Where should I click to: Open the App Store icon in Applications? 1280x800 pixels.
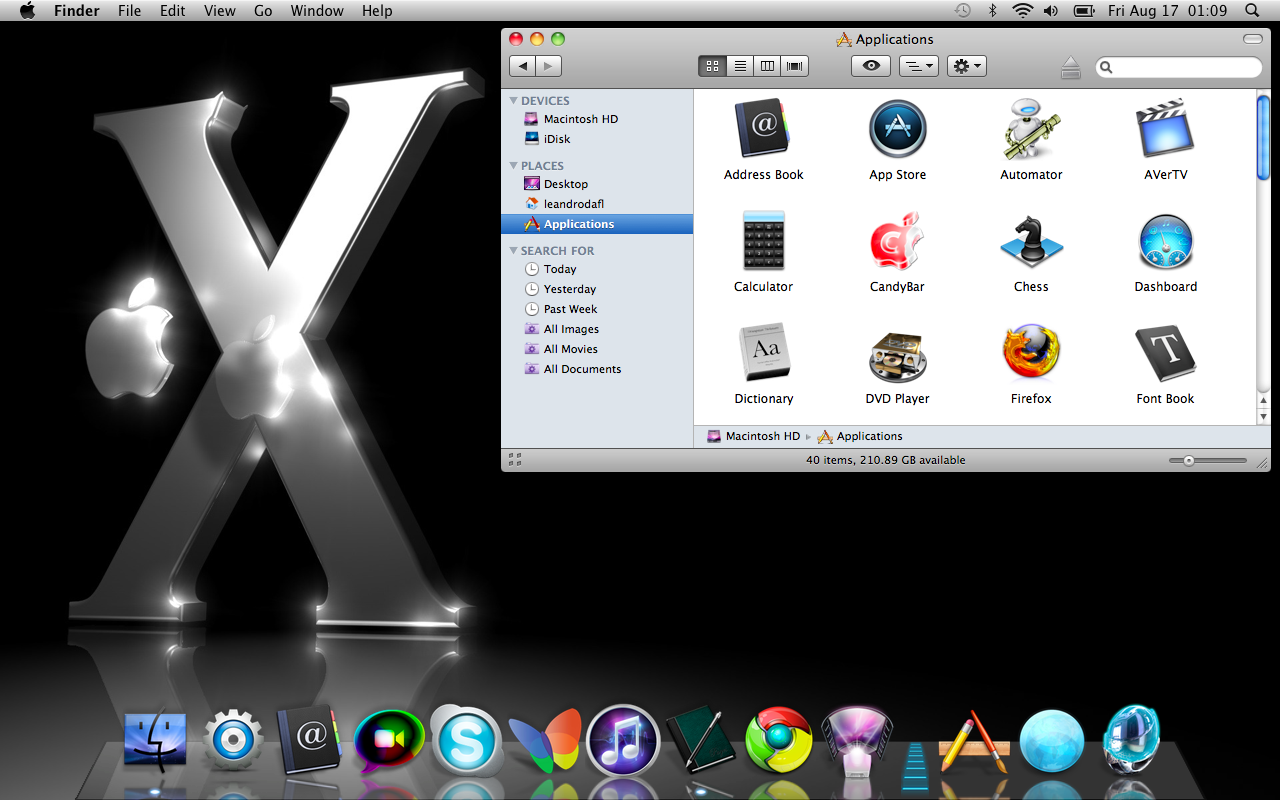(x=897, y=130)
